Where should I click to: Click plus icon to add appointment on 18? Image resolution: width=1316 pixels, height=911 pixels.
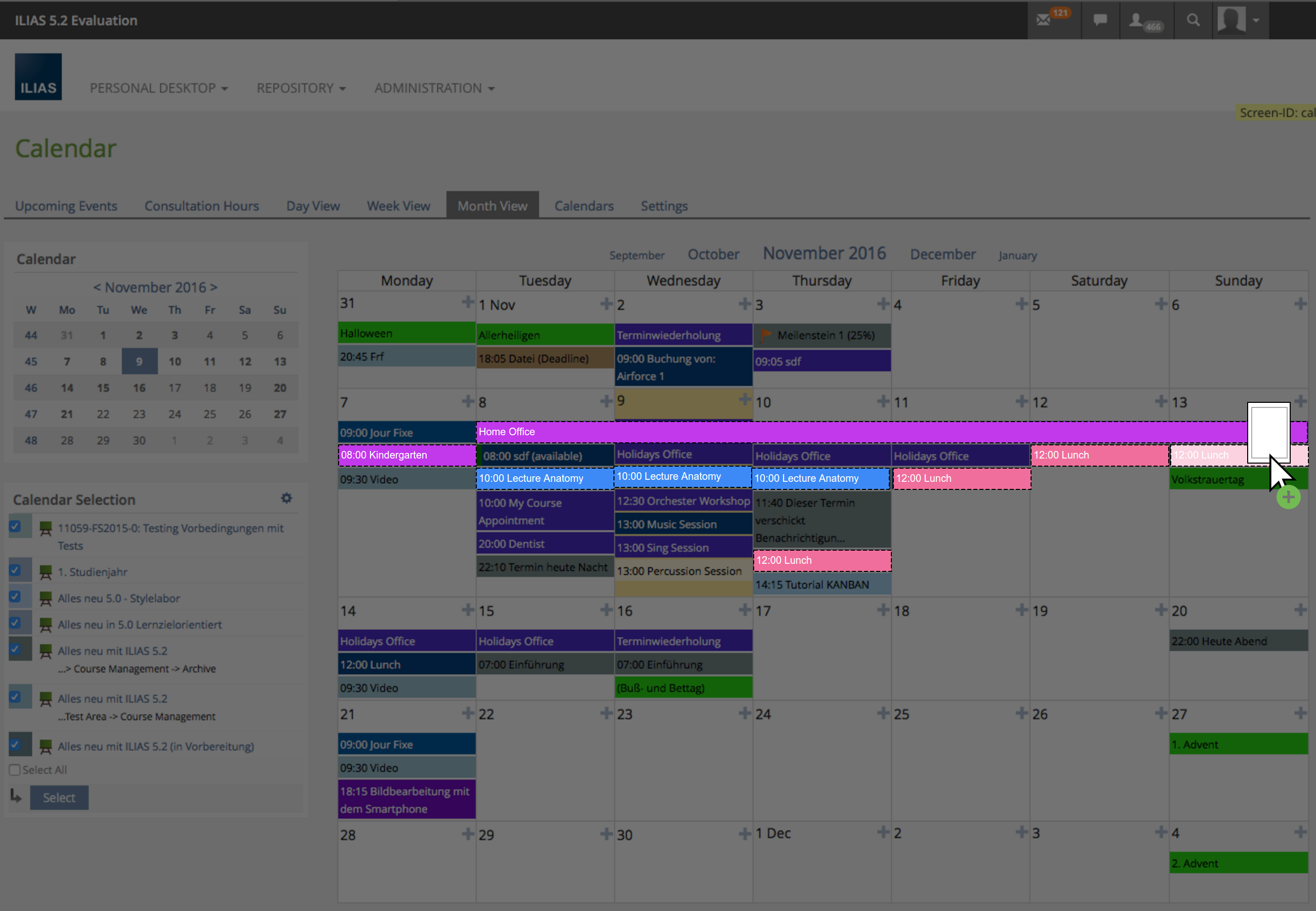point(1021,610)
